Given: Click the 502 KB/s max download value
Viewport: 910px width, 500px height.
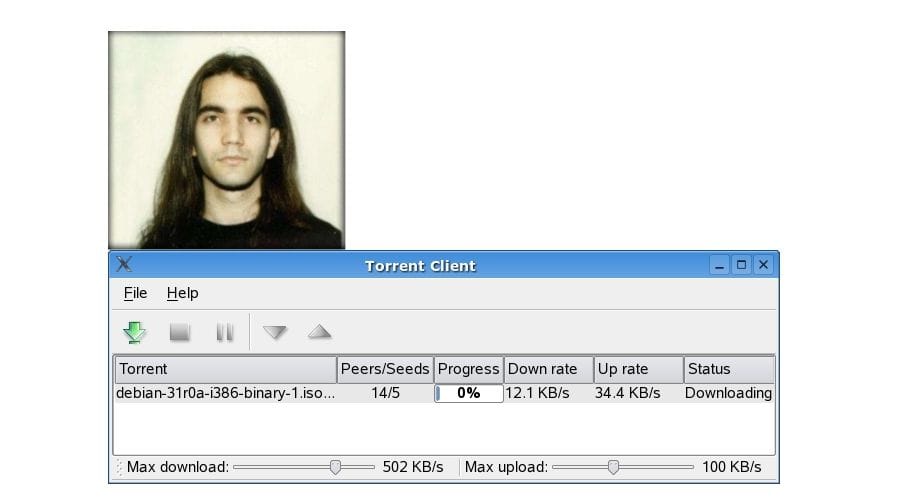Looking at the screenshot, I should (x=413, y=467).
